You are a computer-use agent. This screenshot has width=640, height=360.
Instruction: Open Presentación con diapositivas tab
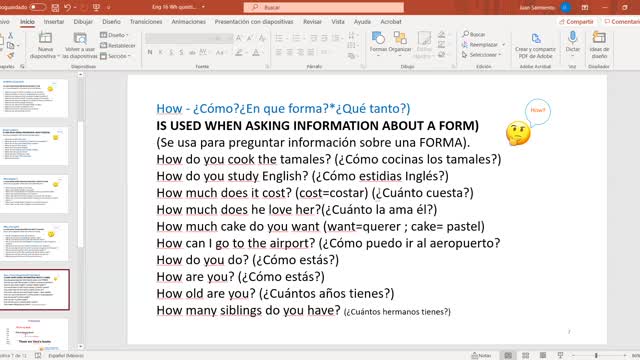click(254, 22)
